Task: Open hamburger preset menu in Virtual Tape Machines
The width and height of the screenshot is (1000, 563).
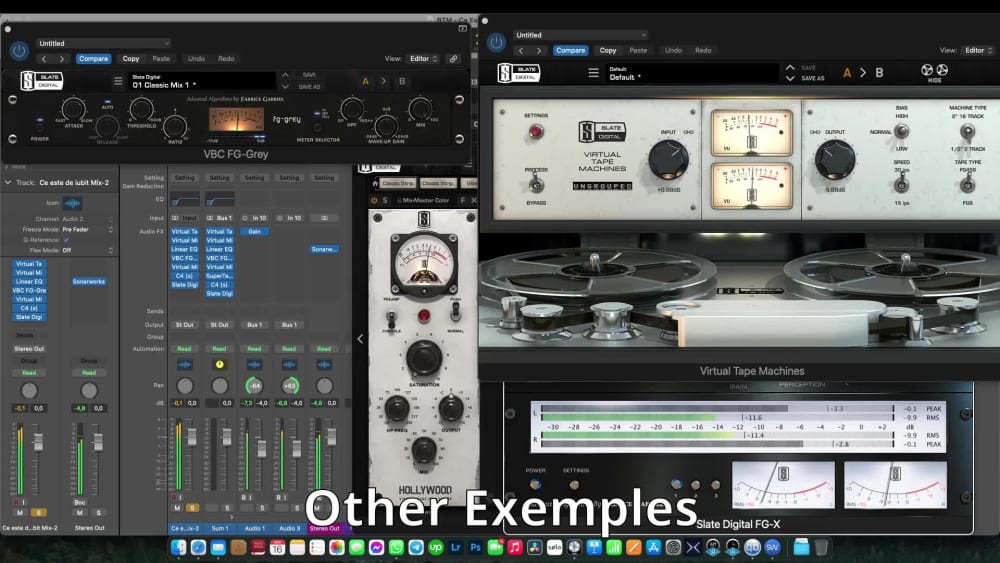Action: [x=593, y=73]
